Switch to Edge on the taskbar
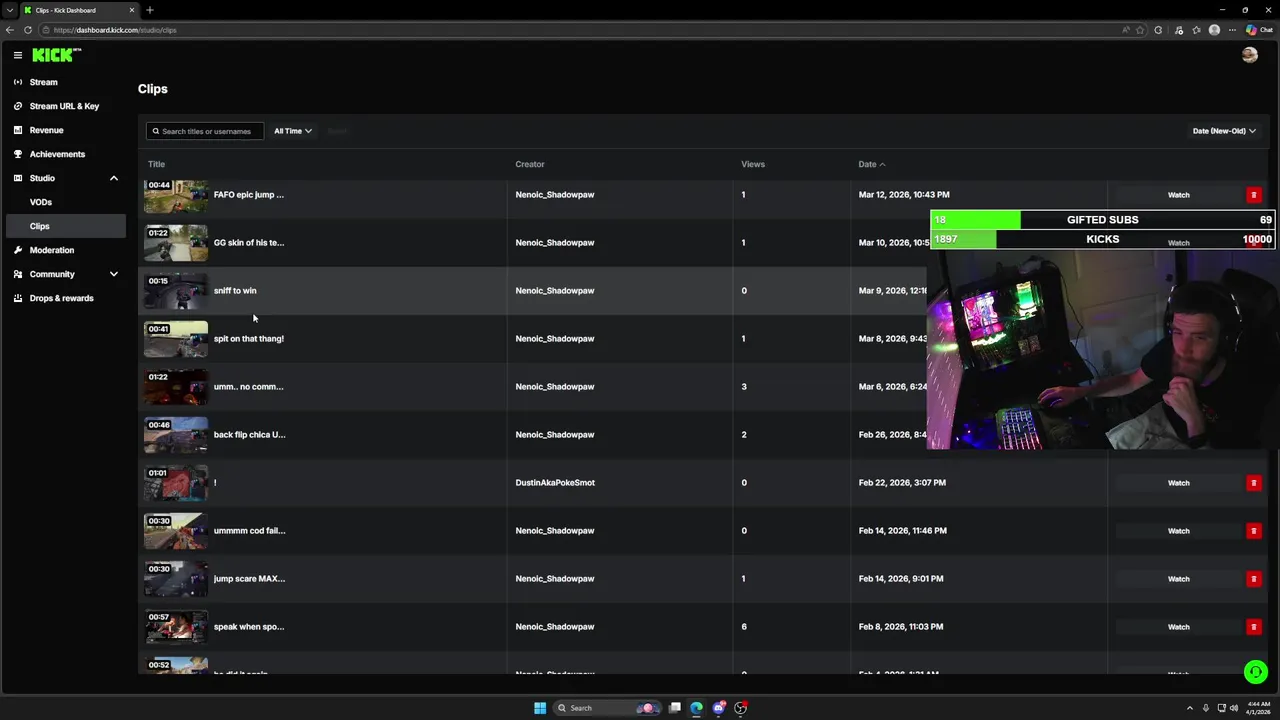 (x=697, y=708)
